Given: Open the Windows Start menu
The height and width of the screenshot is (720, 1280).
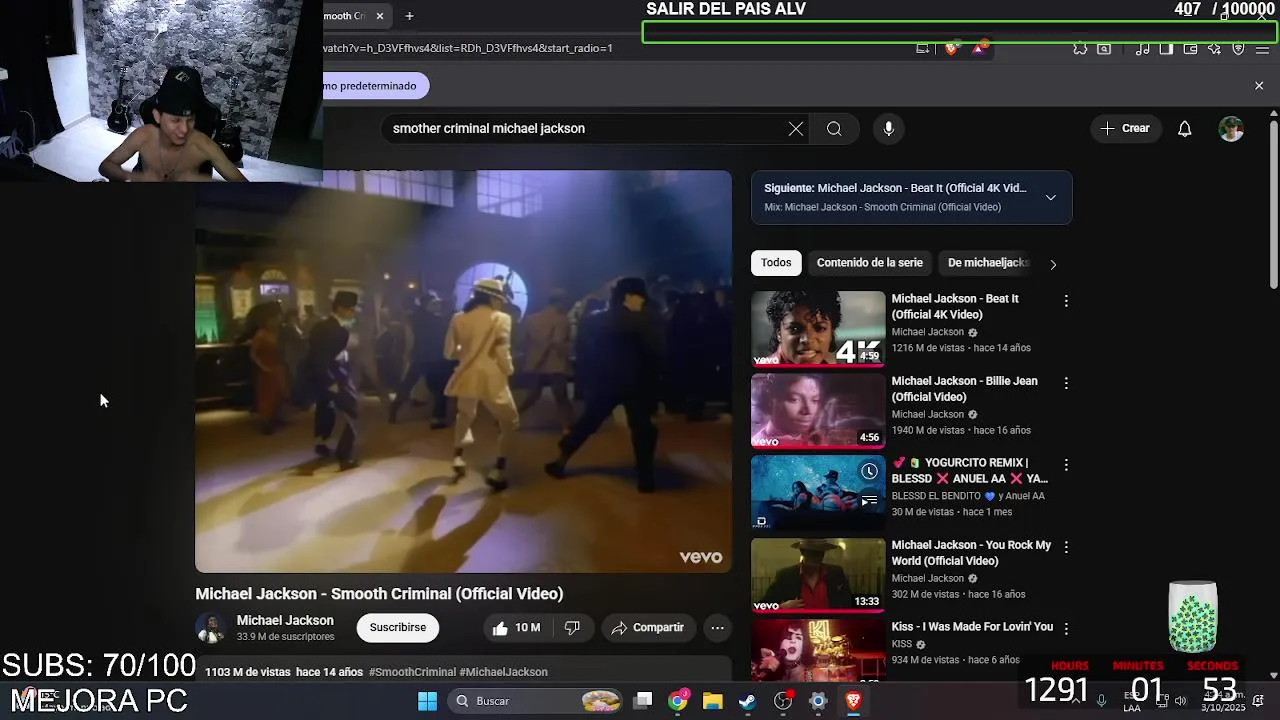Looking at the screenshot, I should 427,701.
